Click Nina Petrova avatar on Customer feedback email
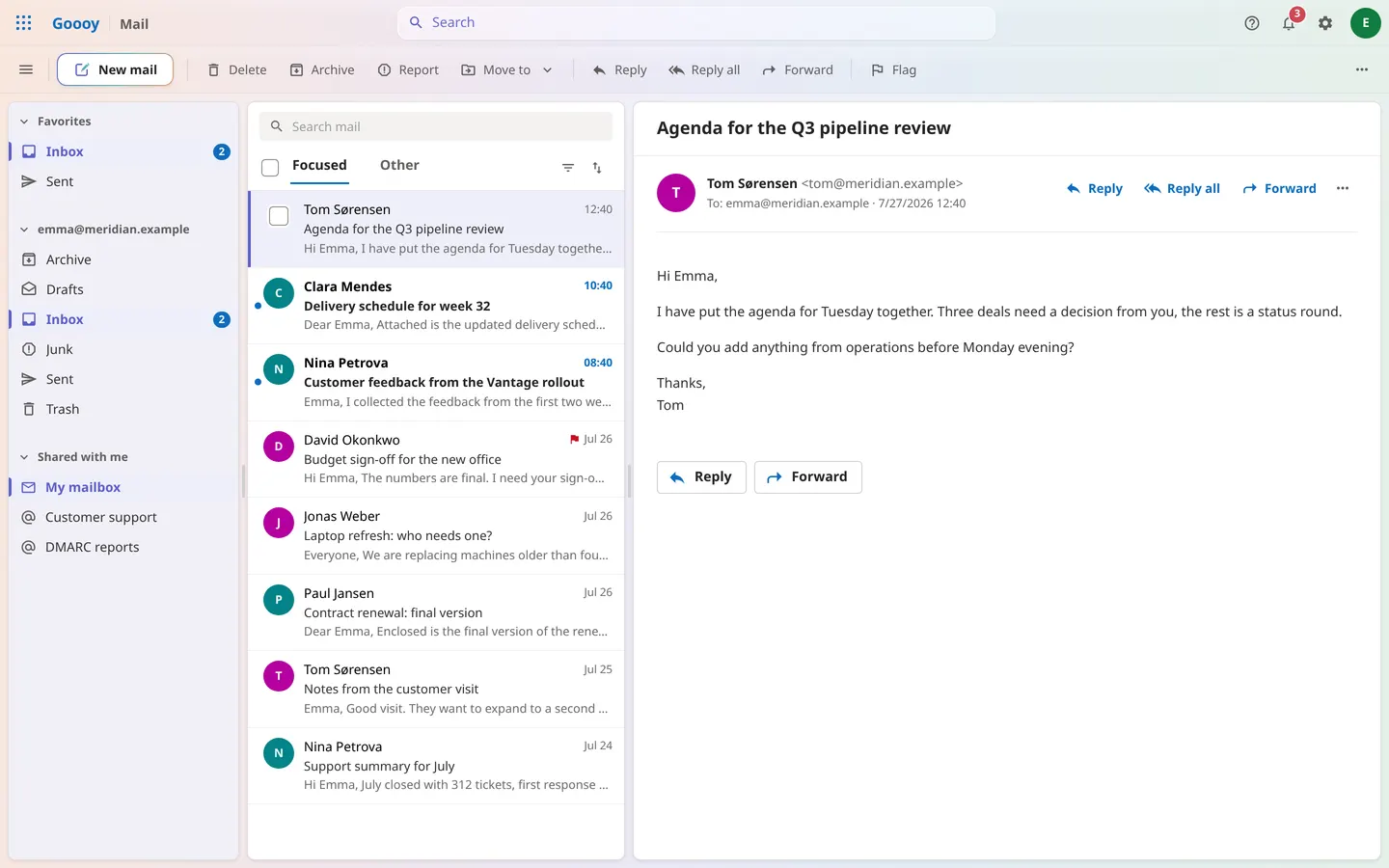This screenshot has height=868, width=1389. [x=279, y=369]
